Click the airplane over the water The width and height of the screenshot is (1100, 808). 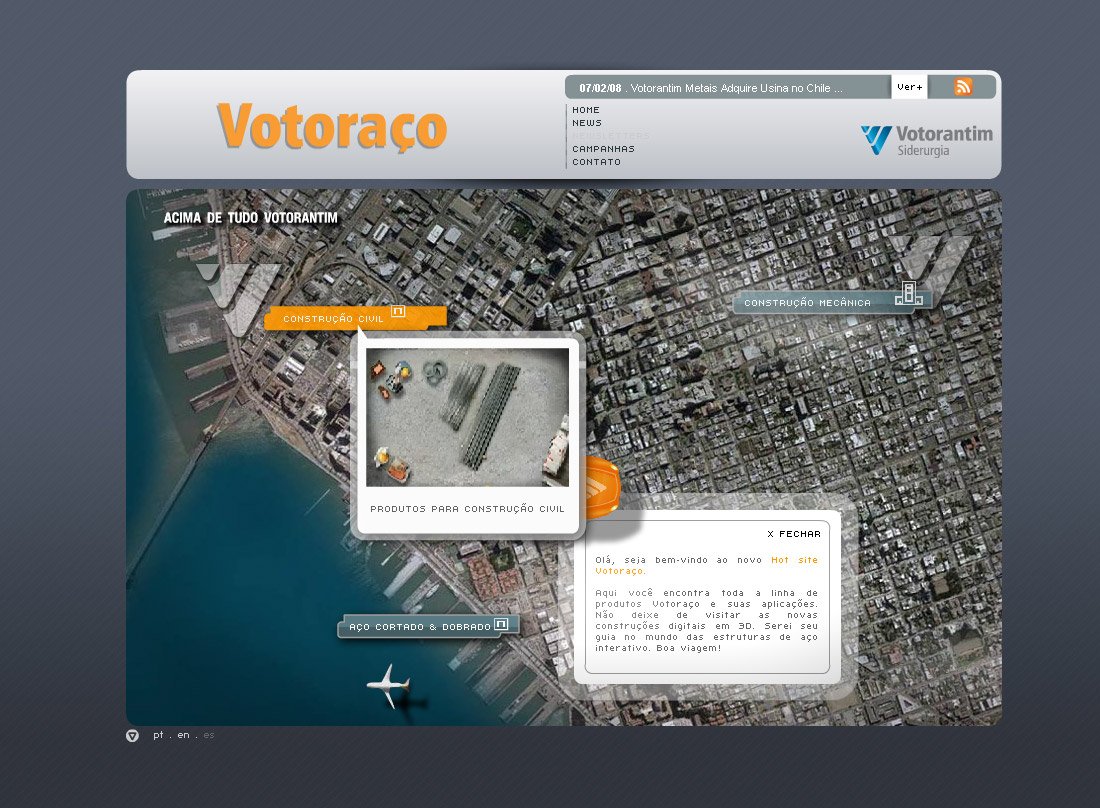[388, 685]
